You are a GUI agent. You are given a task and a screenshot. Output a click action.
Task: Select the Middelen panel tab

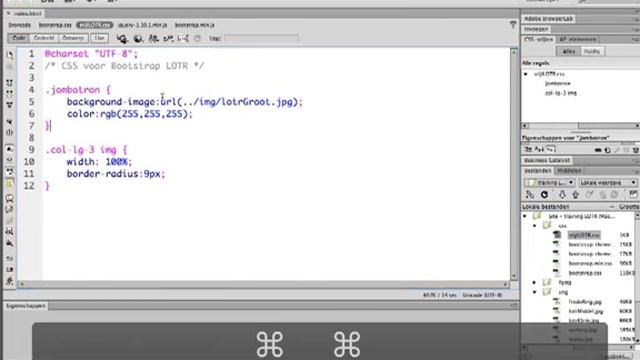pos(569,171)
